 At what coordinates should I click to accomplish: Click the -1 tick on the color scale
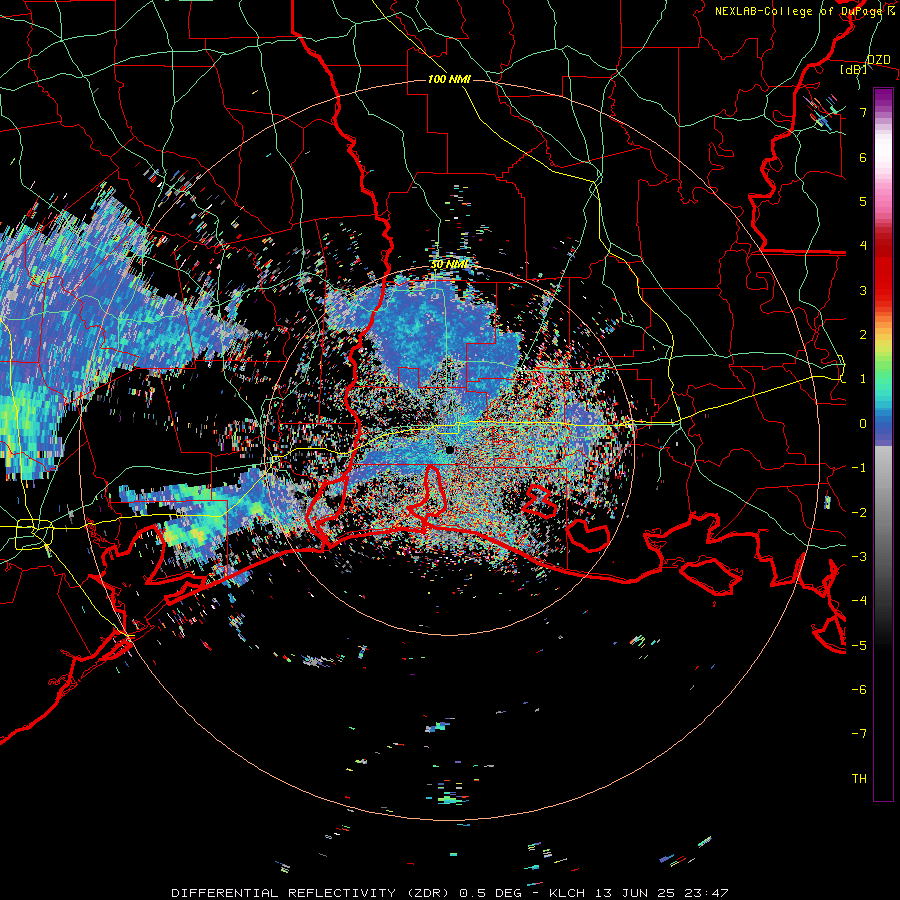pyautogui.click(x=859, y=468)
